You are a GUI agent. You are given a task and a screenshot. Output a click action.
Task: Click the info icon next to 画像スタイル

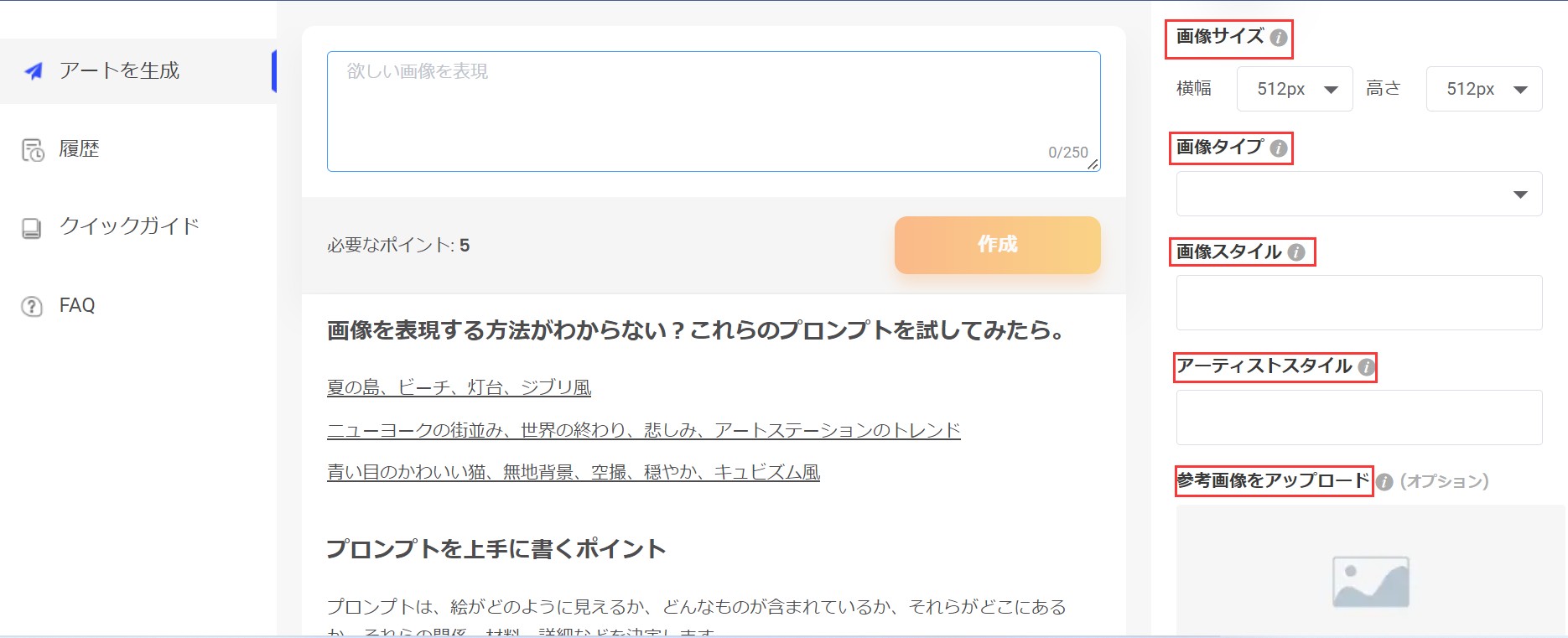click(x=1296, y=252)
